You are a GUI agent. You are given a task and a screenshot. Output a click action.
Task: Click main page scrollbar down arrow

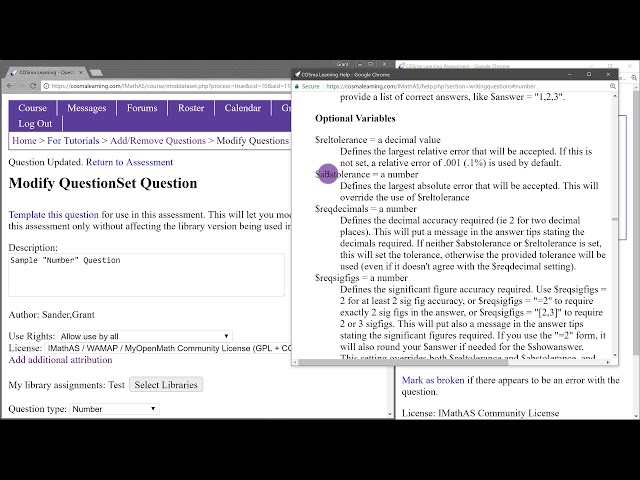tap(390, 414)
